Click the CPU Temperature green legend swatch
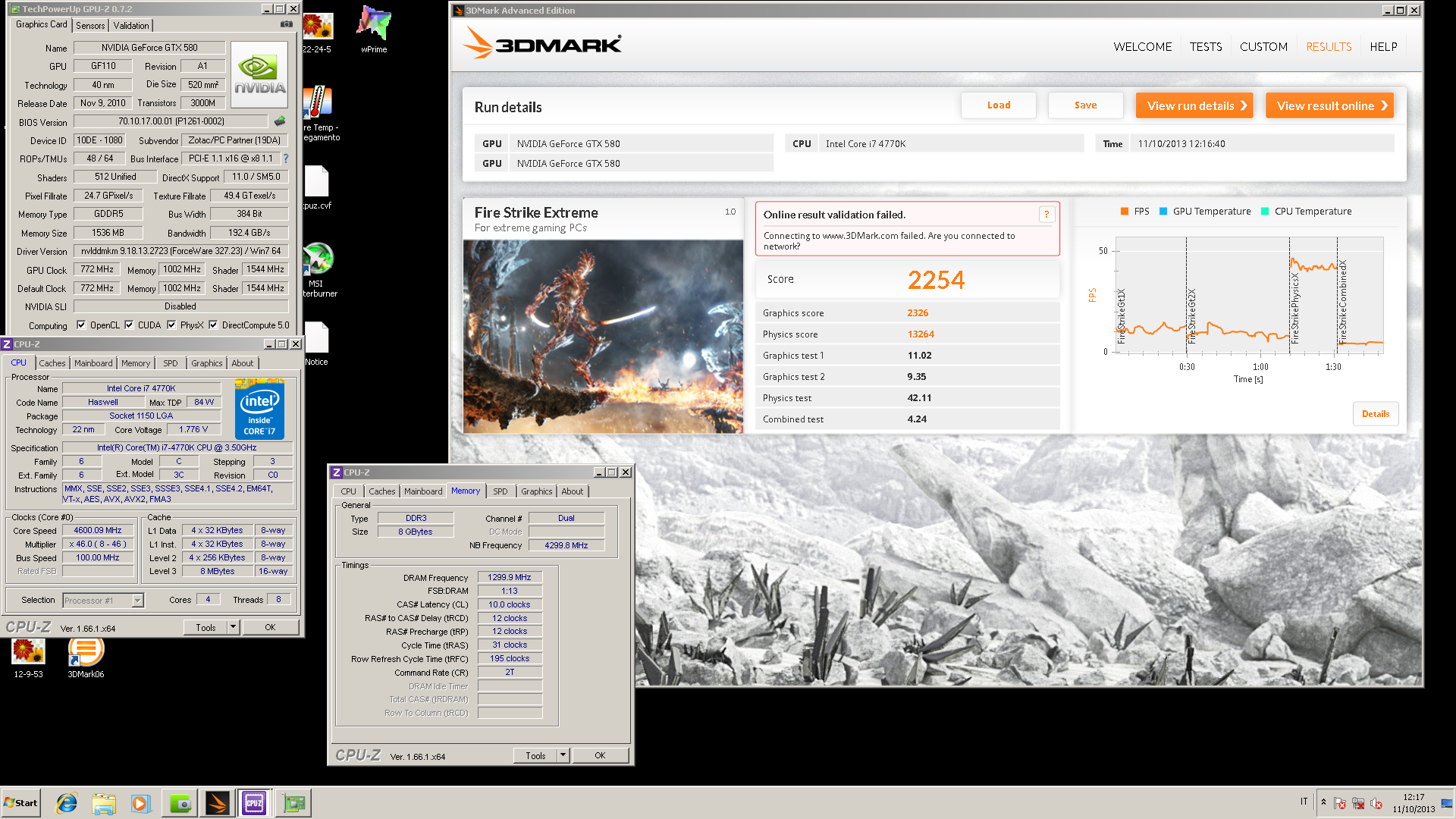Viewport: 1456px width, 819px height. pyautogui.click(x=1265, y=212)
